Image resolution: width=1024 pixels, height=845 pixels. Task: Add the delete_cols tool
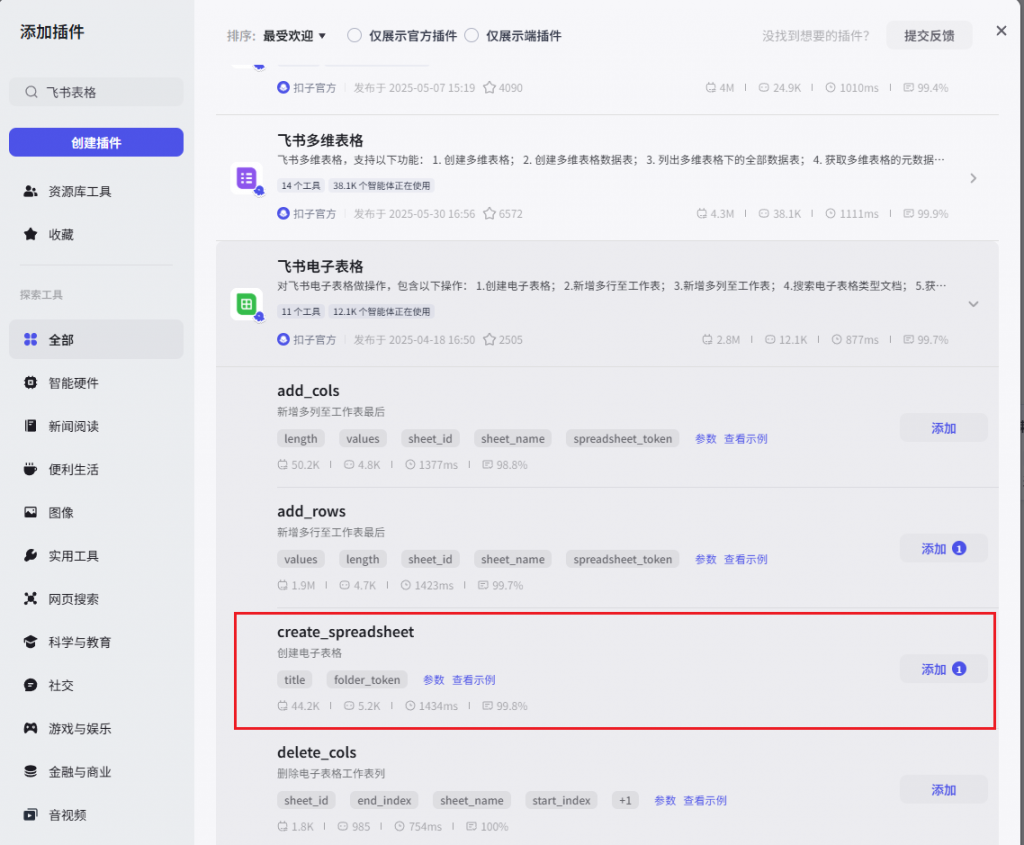tap(943, 790)
